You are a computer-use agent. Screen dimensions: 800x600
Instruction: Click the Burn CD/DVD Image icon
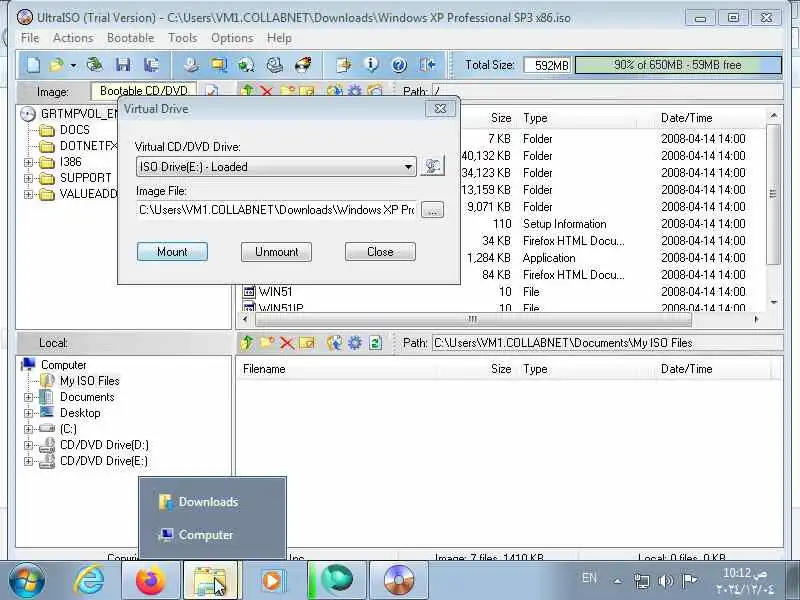[x=303, y=65]
